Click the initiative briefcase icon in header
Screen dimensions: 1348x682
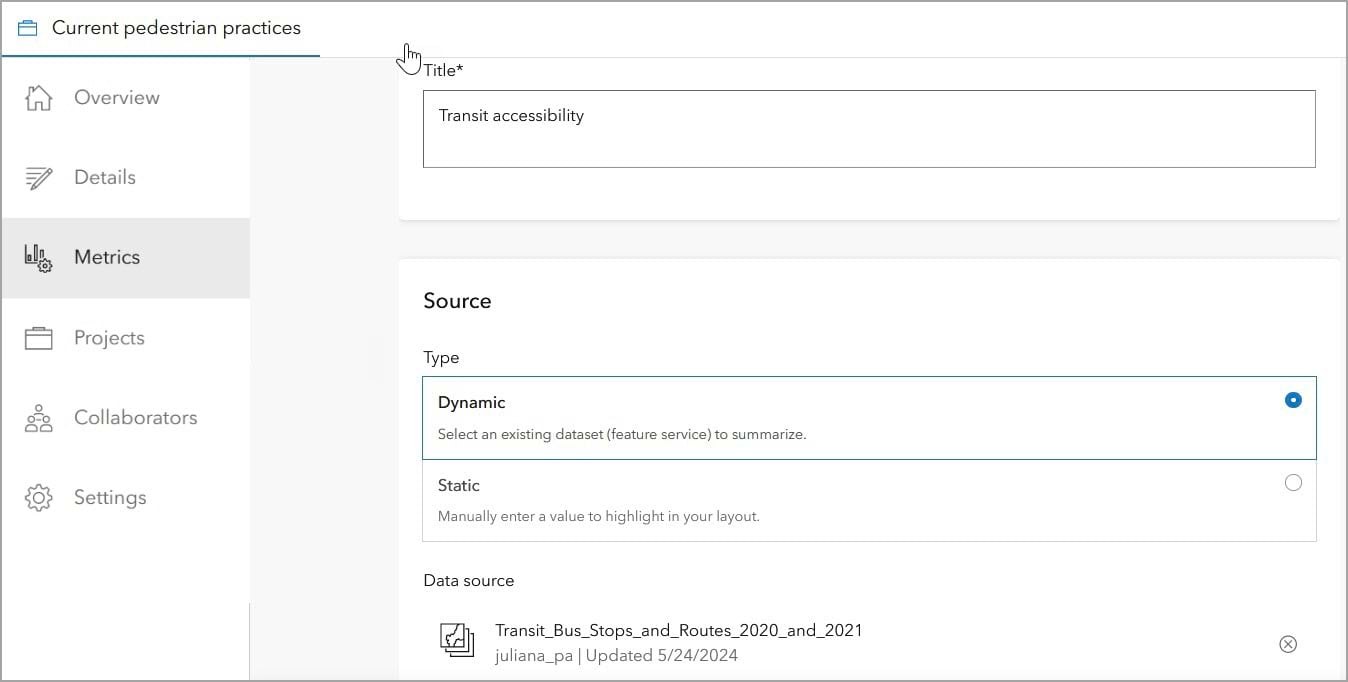(28, 28)
